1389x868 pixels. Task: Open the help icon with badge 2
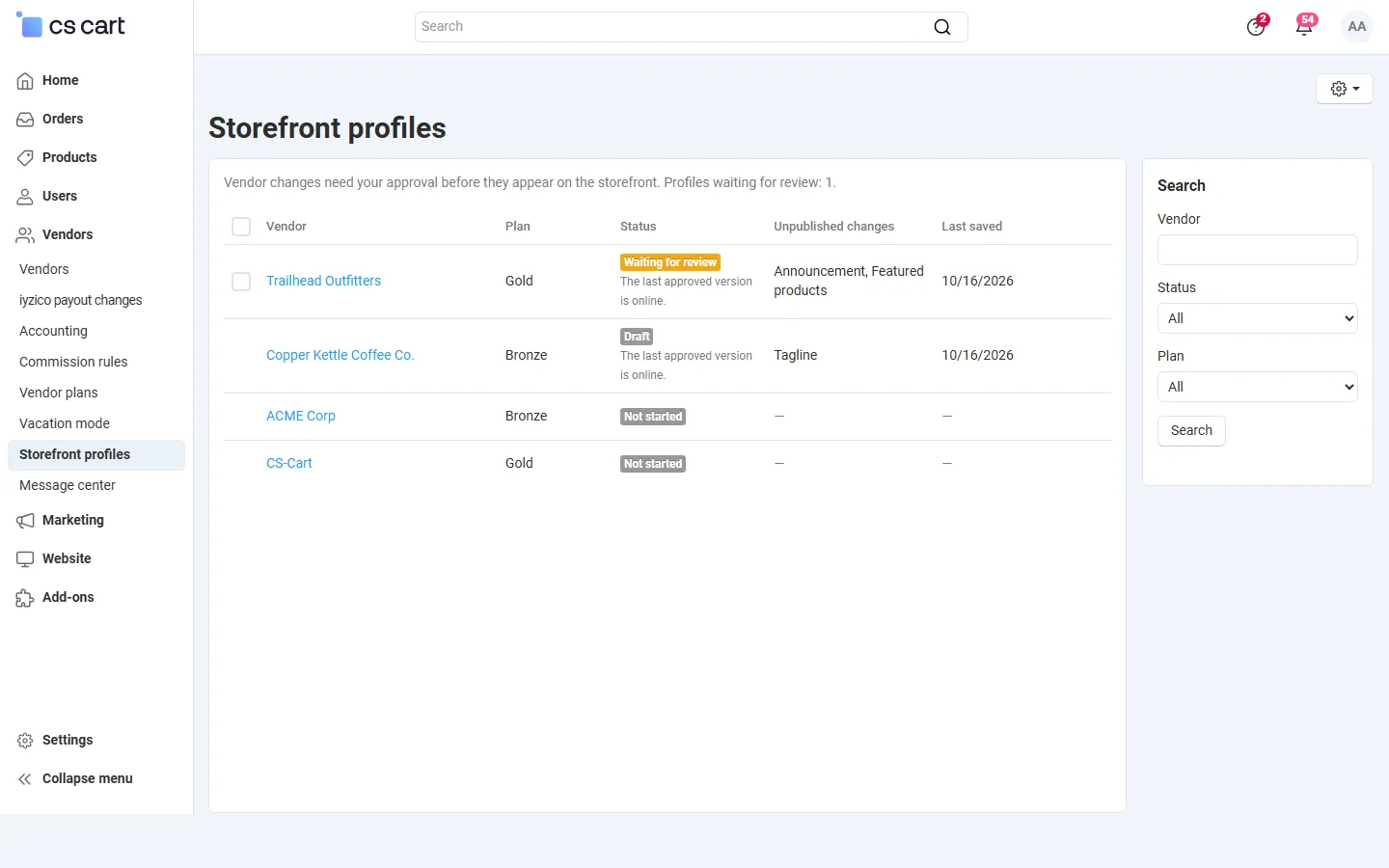[1256, 27]
